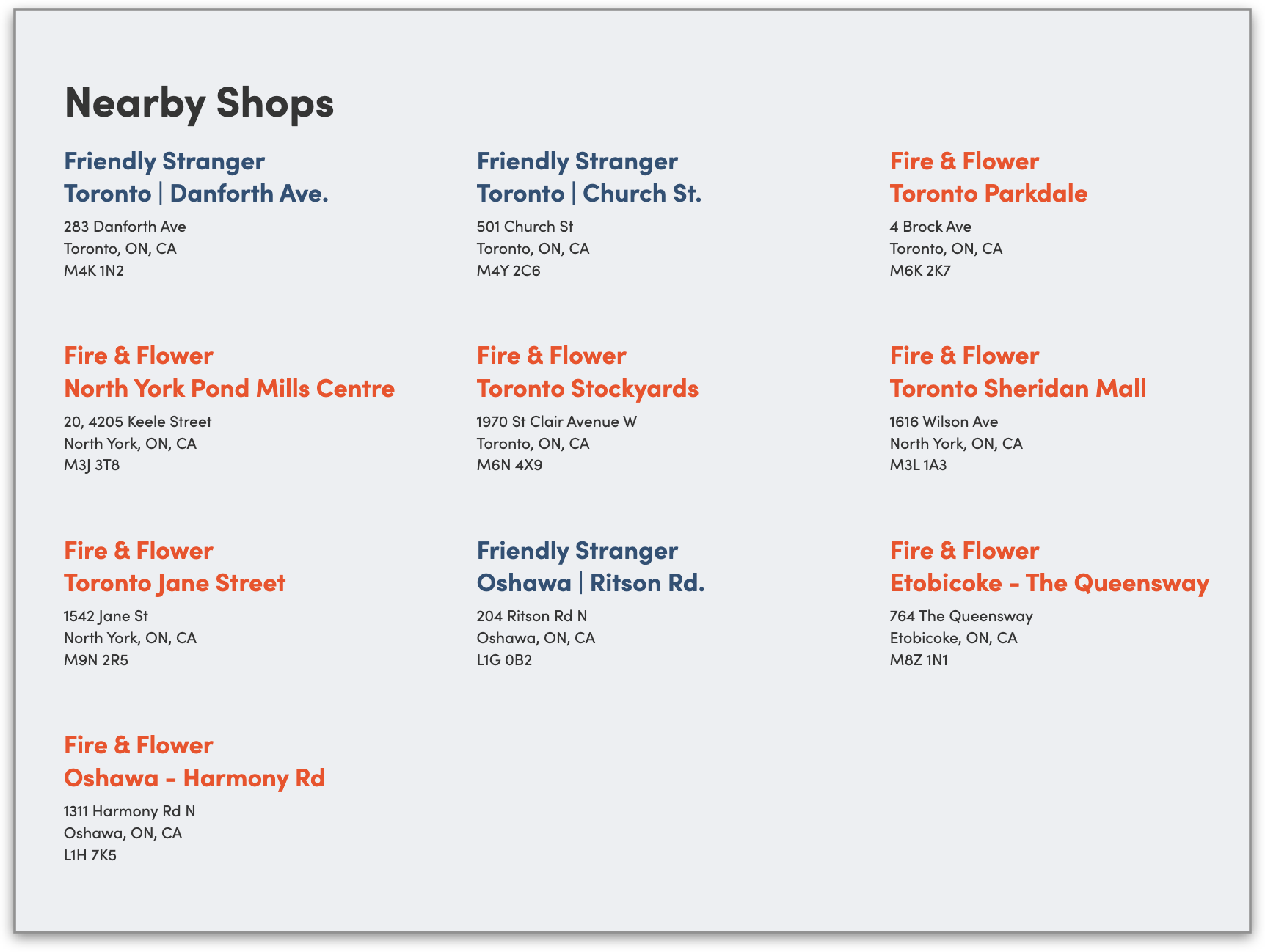Select Fire & Flower Toronto Parkdale shop

point(988,177)
